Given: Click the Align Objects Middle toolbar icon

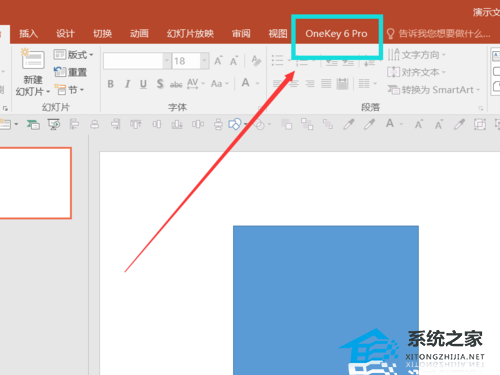Looking at the screenshot, I should coord(156,124).
